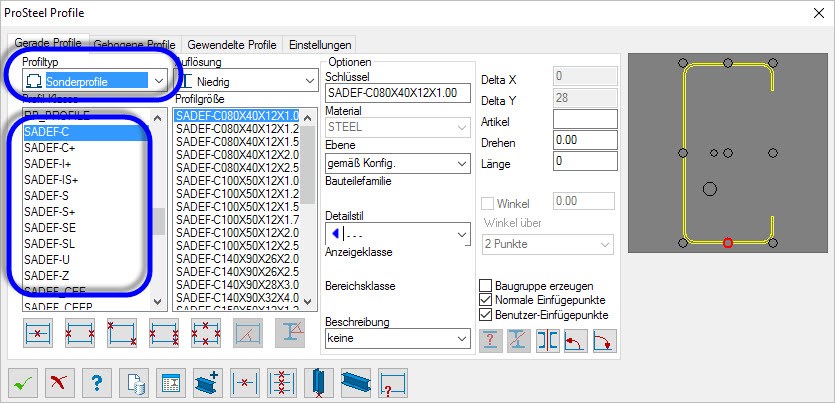The width and height of the screenshot is (835, 403).
Task: Click the I-beam diagonal cut icon
Action: (519, 341)
